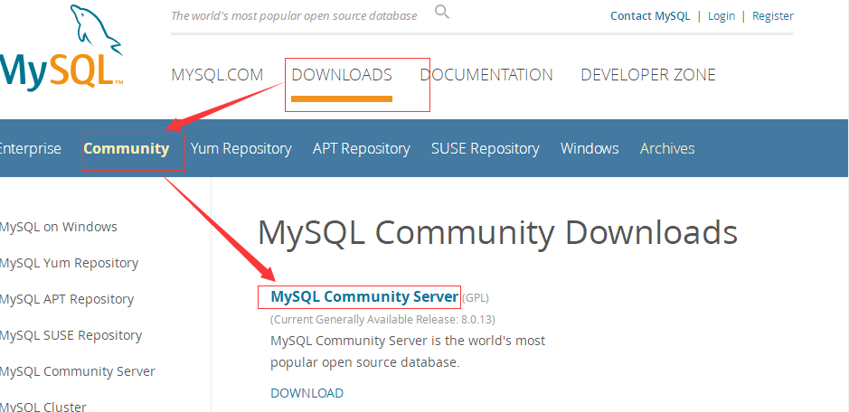Click the DOWNLOAD link under Community Server
Viewport: 849px width, 412px height.
coord(307,393)
